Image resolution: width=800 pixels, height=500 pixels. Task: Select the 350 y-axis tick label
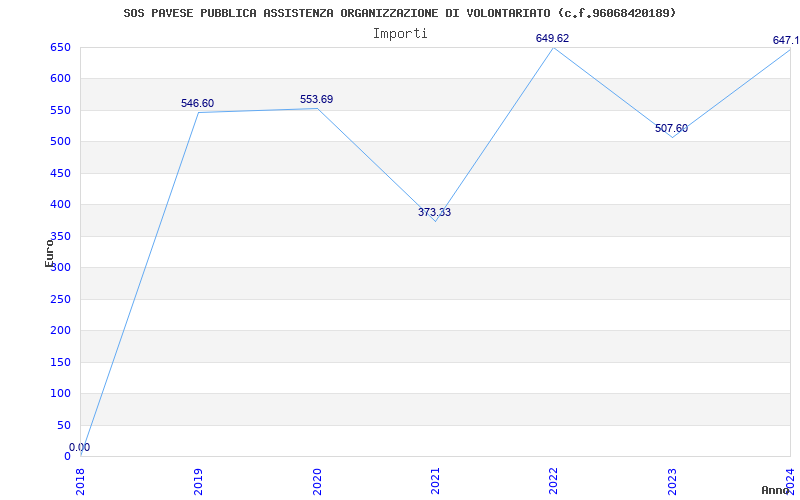point(60,236)
